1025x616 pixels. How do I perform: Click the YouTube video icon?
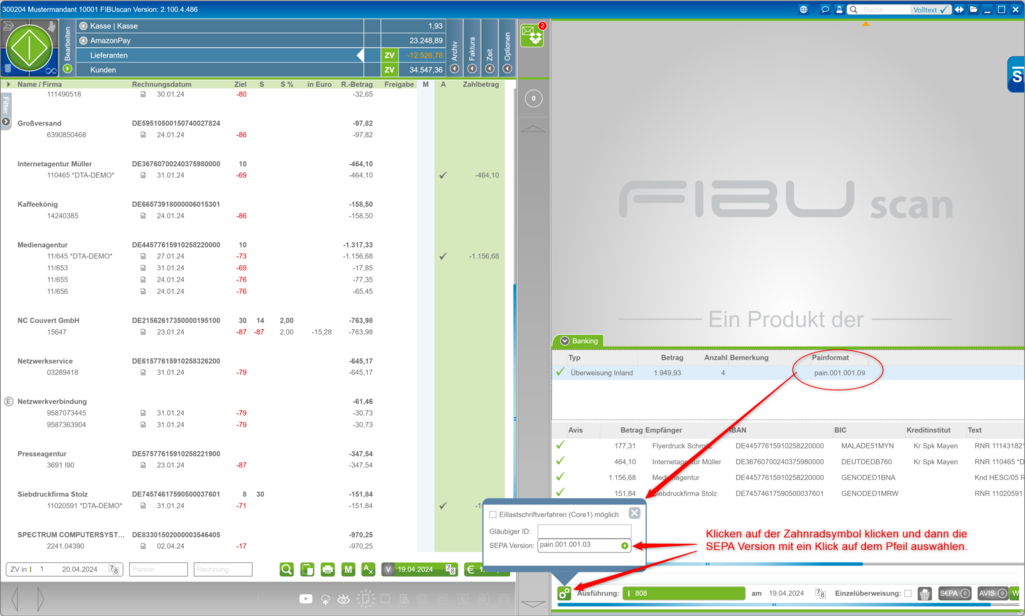(x=306, y=598)
